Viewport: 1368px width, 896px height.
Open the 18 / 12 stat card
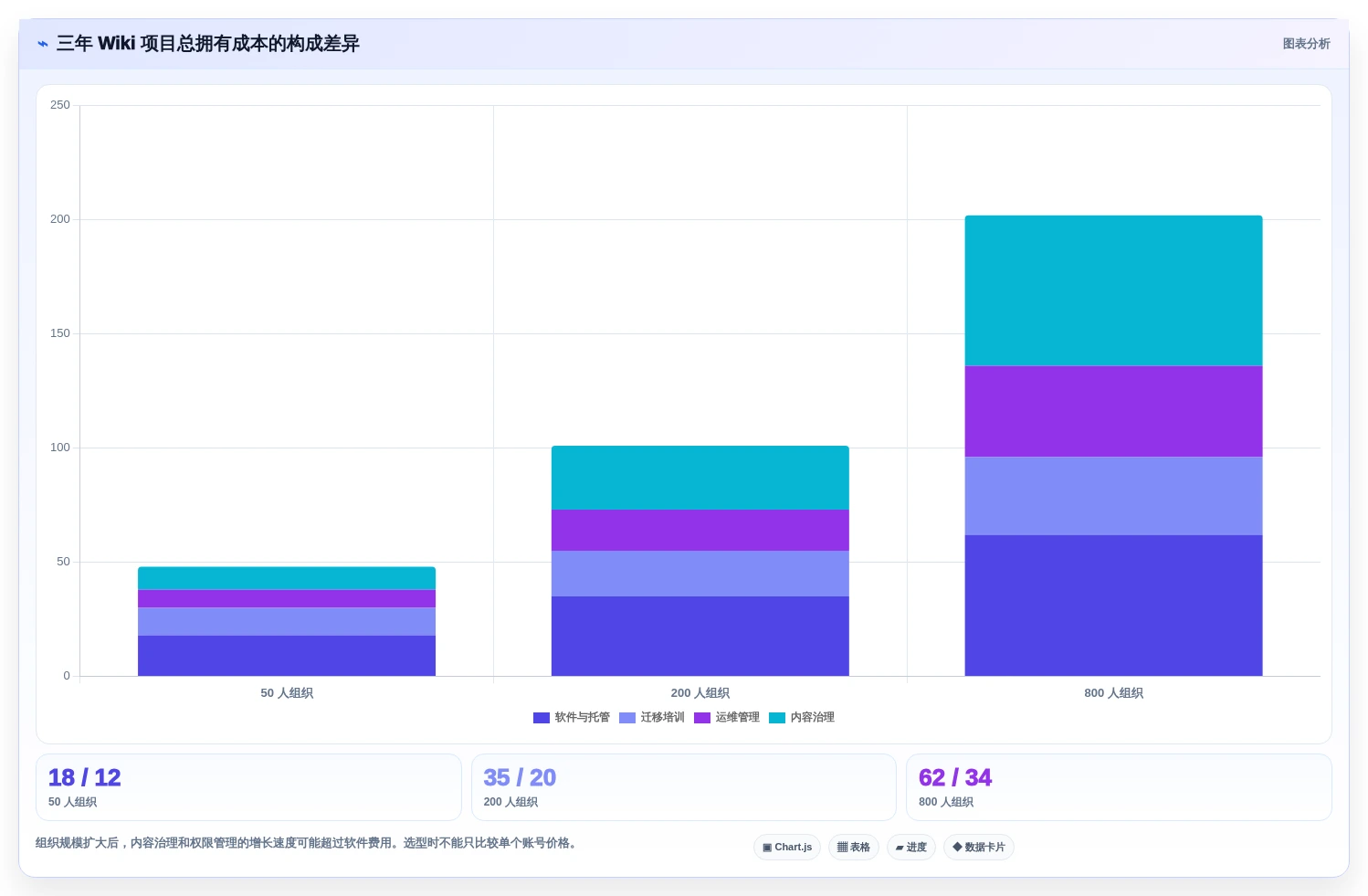248,787
